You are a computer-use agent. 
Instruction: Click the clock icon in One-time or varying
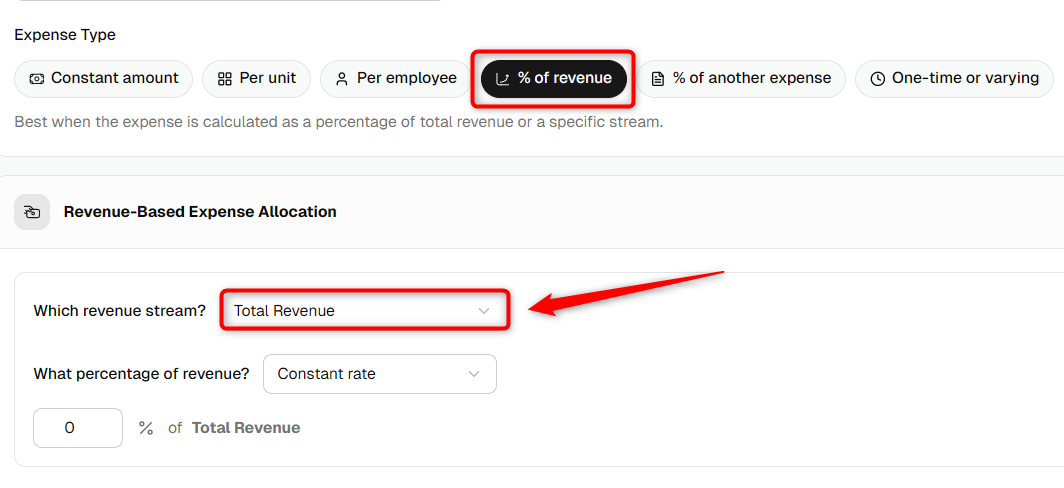pyautogui.click(x=877, y=79)
